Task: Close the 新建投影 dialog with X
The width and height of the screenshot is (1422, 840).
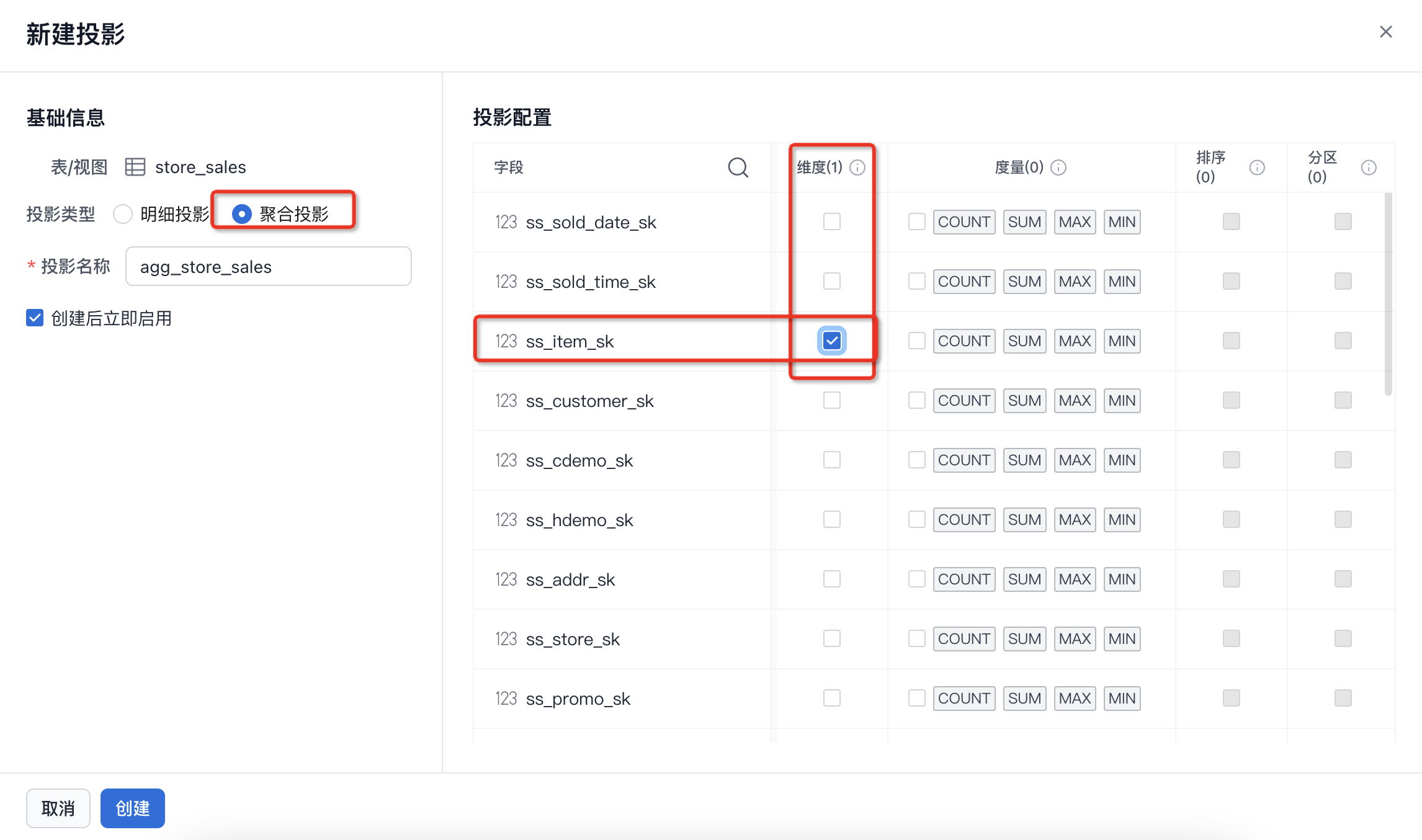Action: point(1385,32)
